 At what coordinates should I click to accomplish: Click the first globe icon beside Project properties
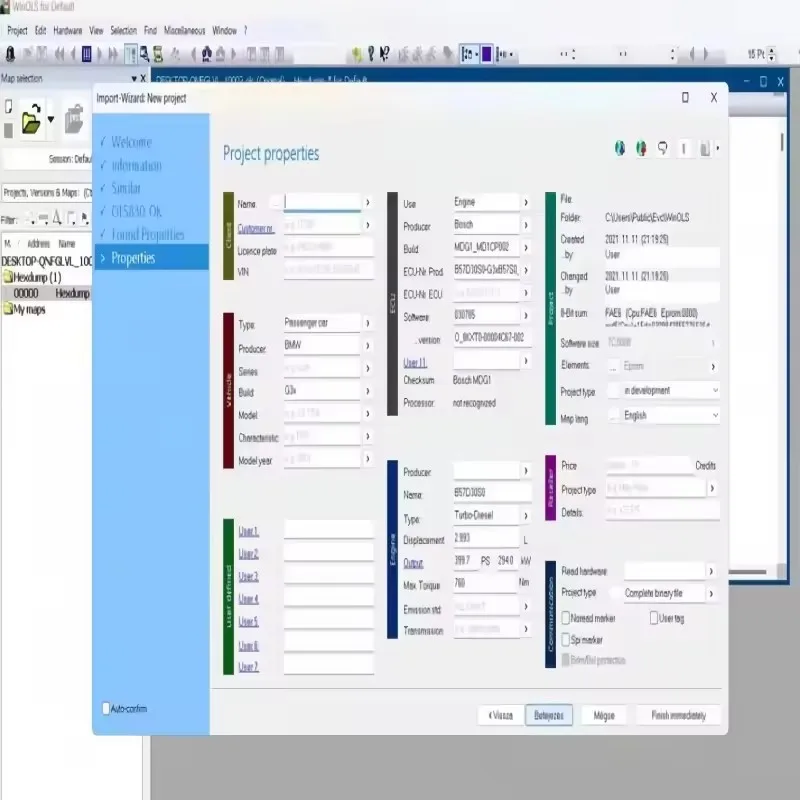pyautogui.click(x=620, y=148)
